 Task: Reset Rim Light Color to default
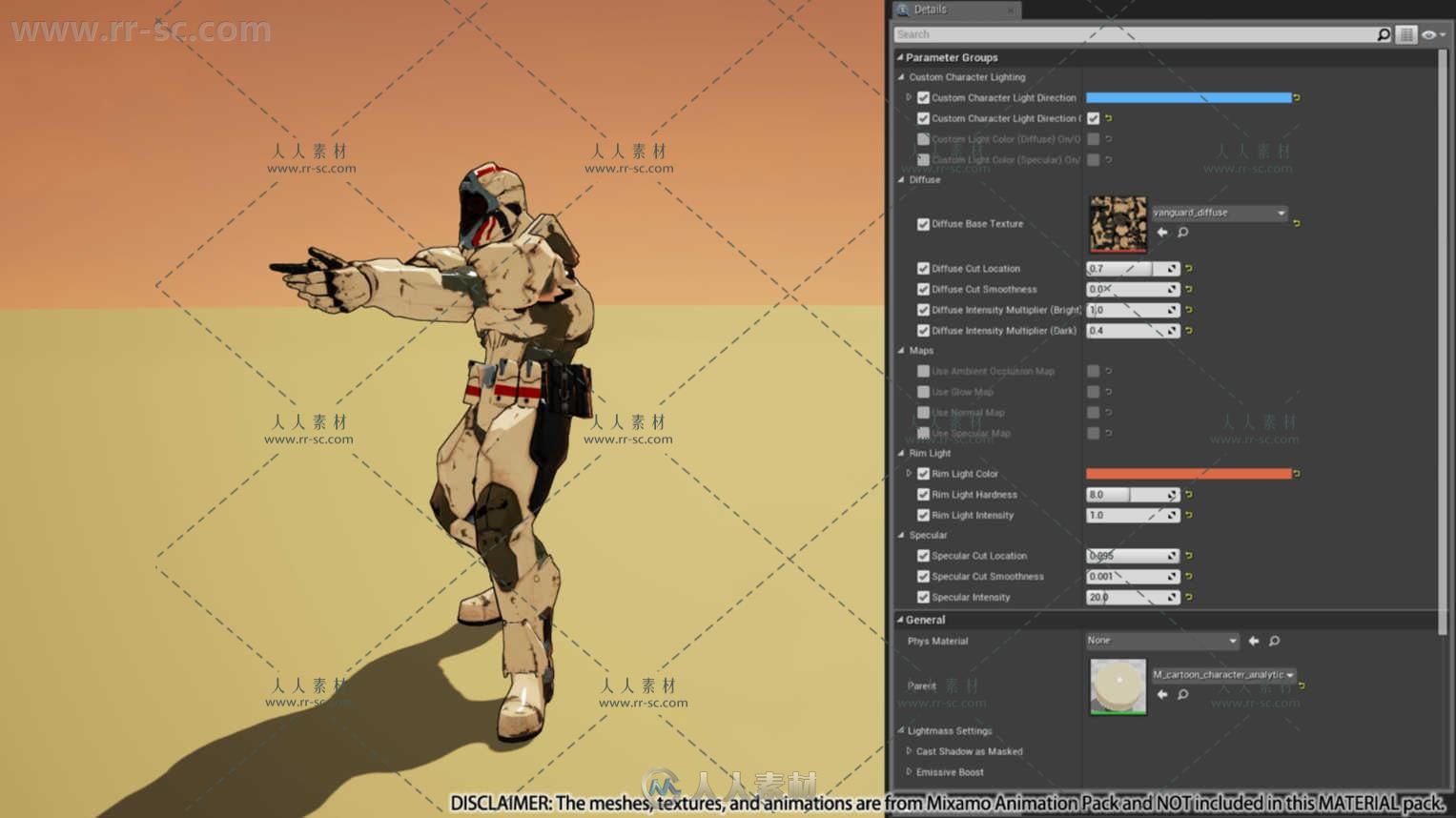(1297, 473)
